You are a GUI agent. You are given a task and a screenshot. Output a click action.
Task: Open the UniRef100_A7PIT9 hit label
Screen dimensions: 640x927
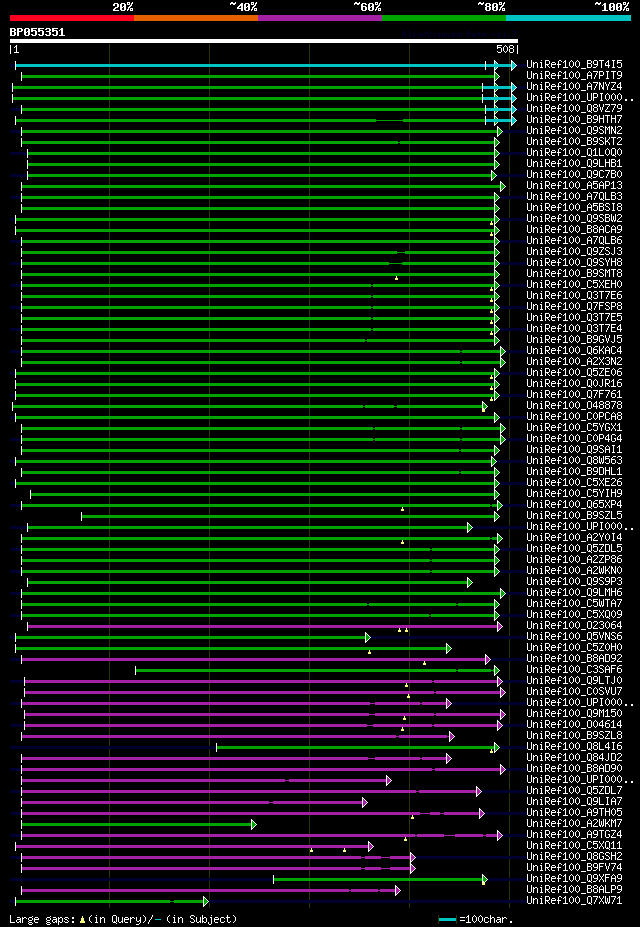point(574,76)
